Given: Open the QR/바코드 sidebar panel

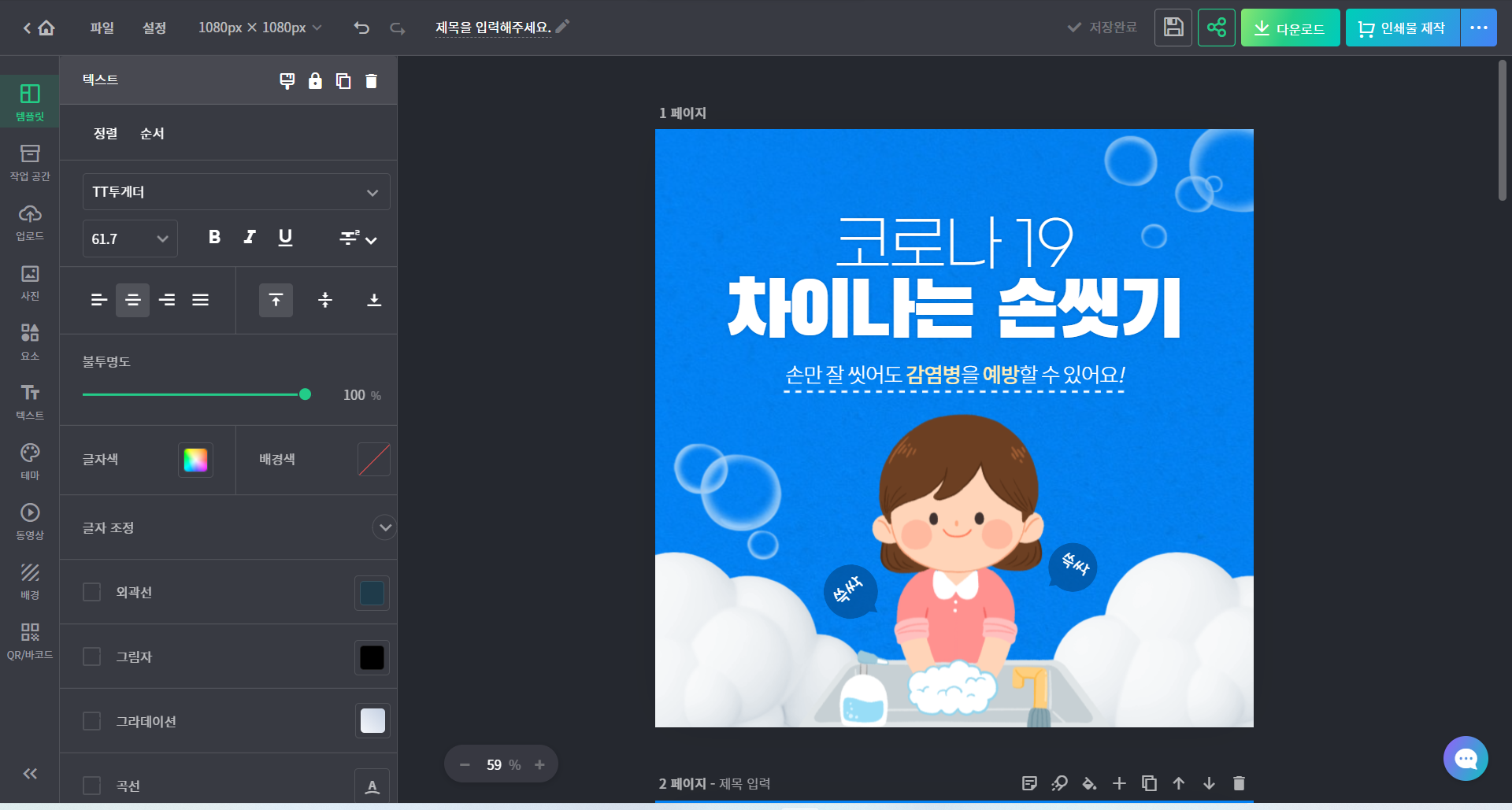Looking at the screenshot, I should (30, 641).
